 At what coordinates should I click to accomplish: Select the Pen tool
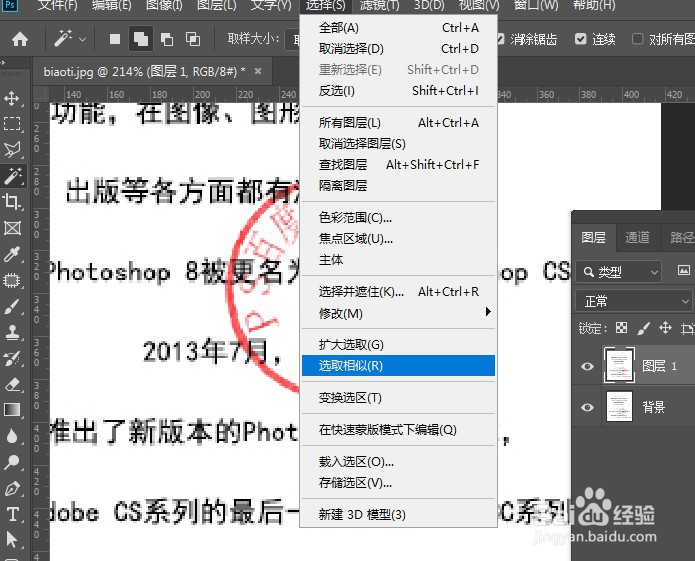12,489
